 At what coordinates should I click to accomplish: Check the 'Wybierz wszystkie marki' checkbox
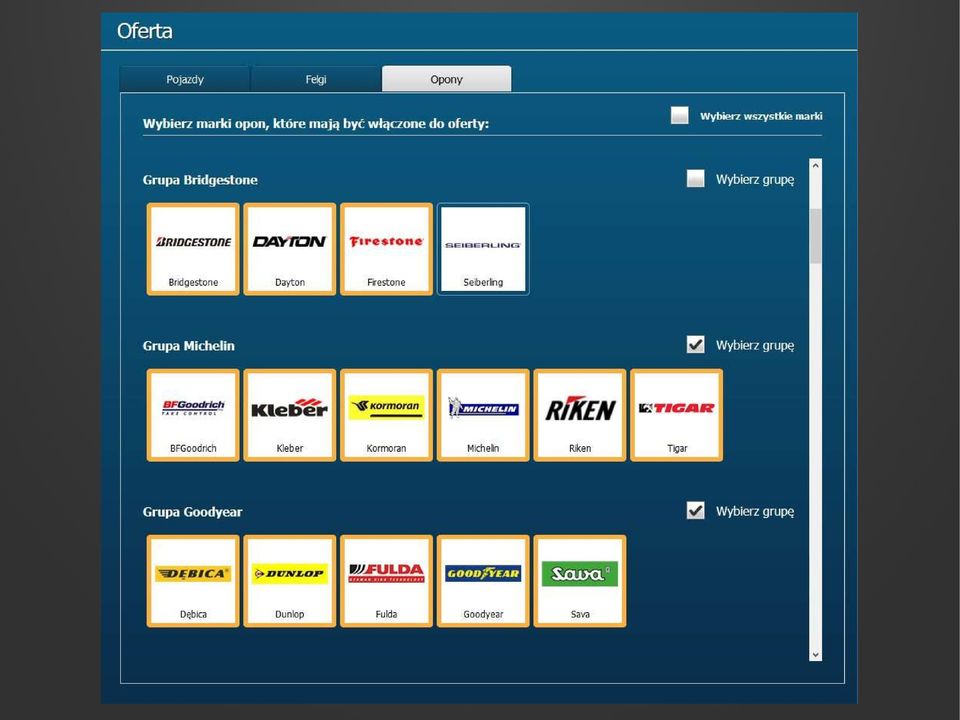click(680, 115)
